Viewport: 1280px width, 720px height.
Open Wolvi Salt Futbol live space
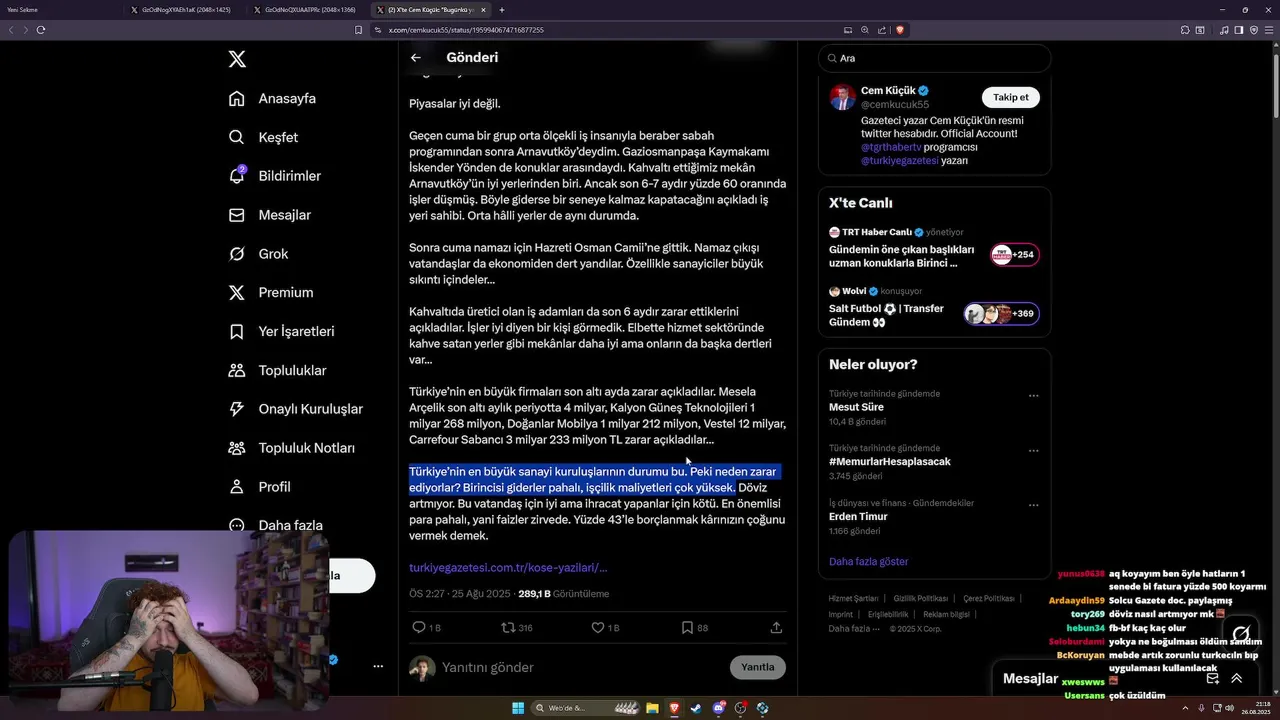pos(935,307)
